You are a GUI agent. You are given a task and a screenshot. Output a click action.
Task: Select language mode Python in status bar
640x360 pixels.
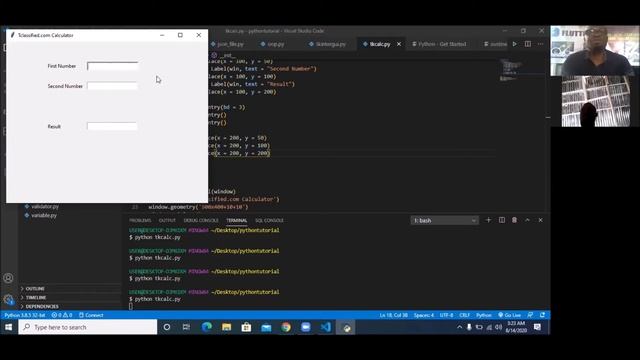tap(484, 315)
